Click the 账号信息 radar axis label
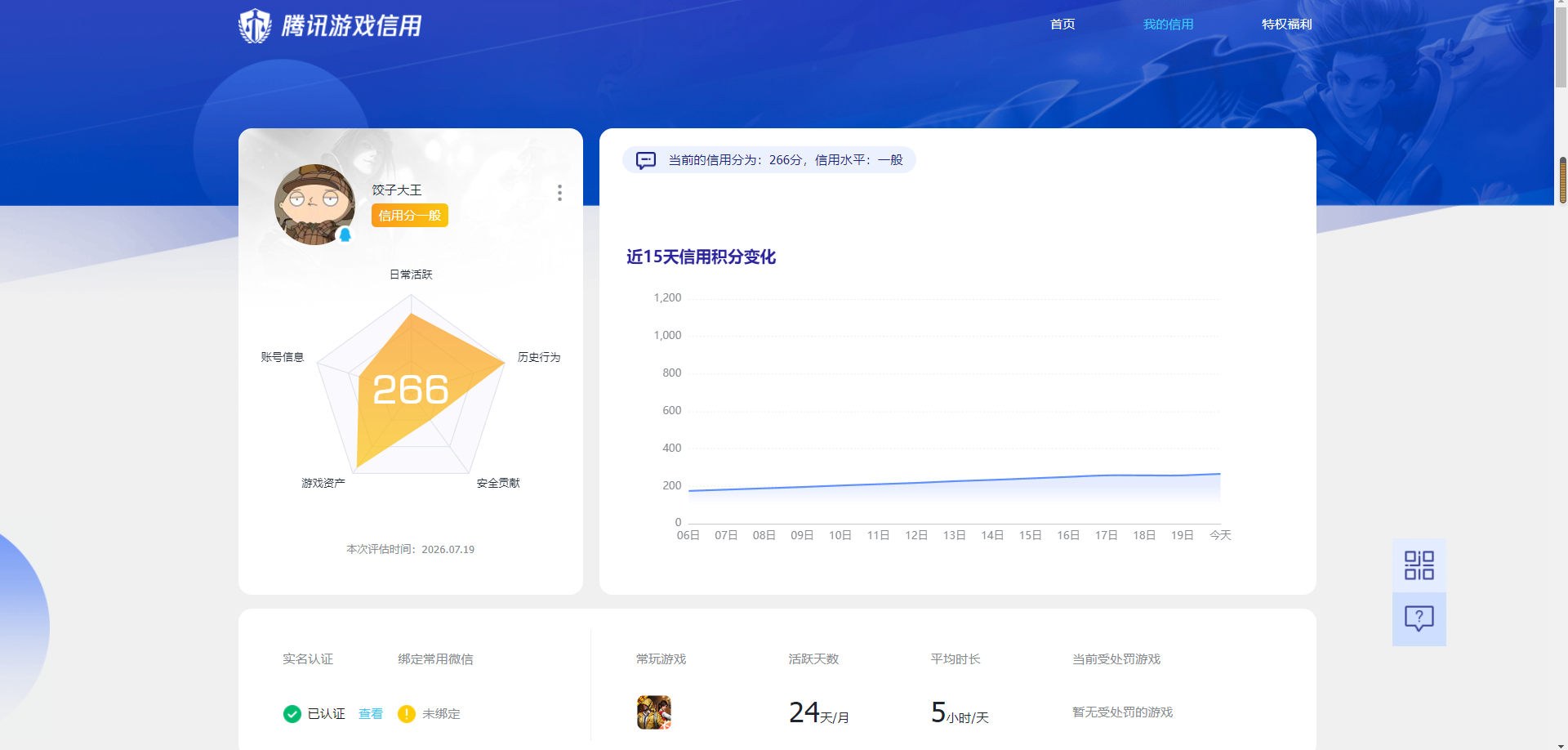This screenshot has height=750, width=1568. pyautogui.click(x=283, y=357)
